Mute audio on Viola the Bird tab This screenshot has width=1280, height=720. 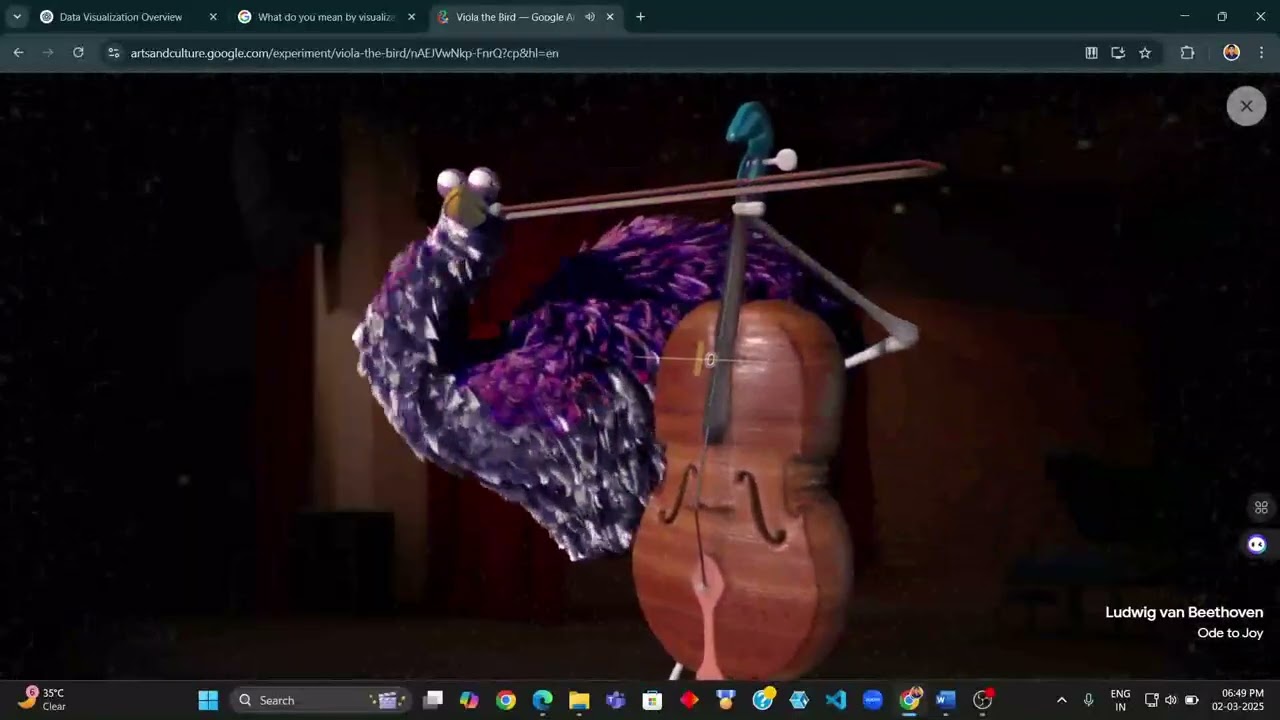pyautogui.click(x=589, y=17)
